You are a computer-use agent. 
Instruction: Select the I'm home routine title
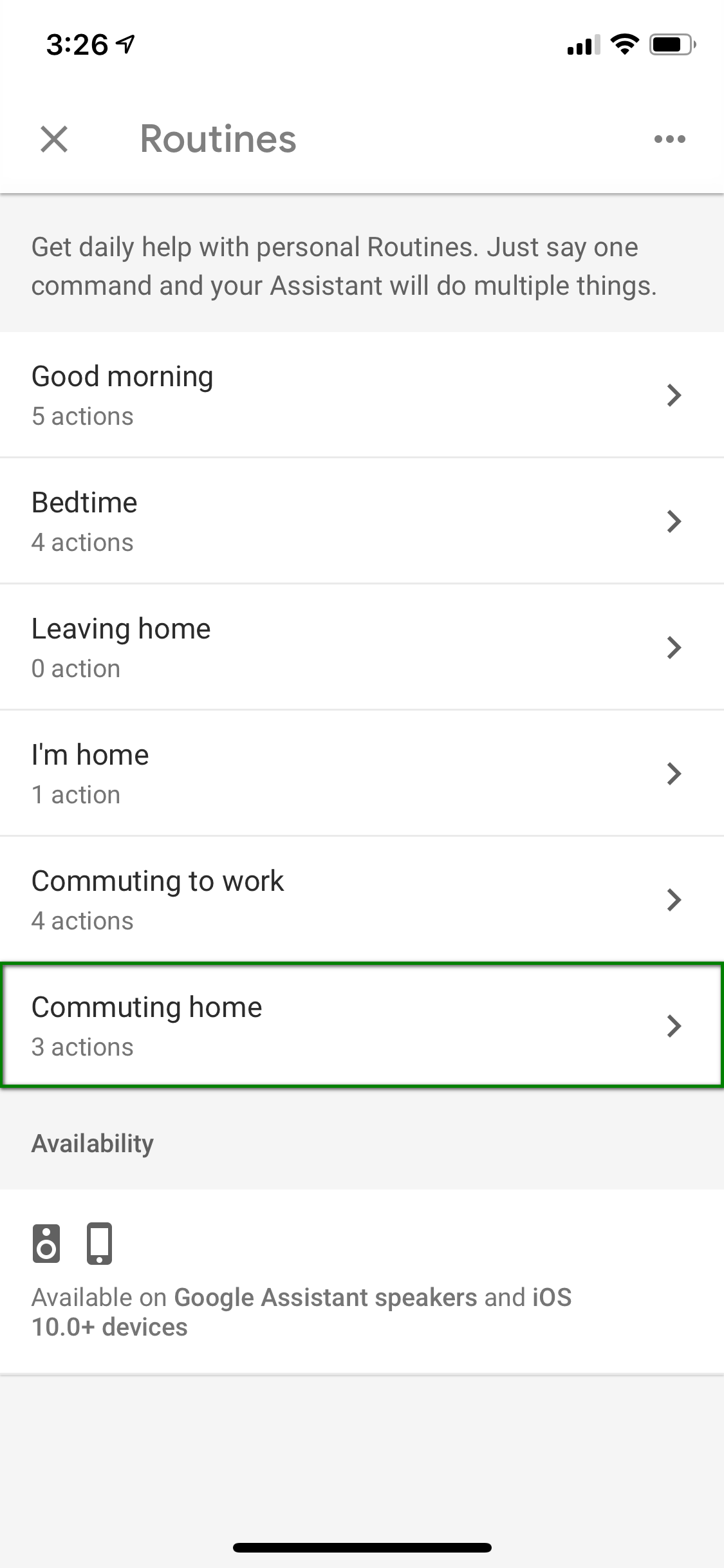(90, 754)
